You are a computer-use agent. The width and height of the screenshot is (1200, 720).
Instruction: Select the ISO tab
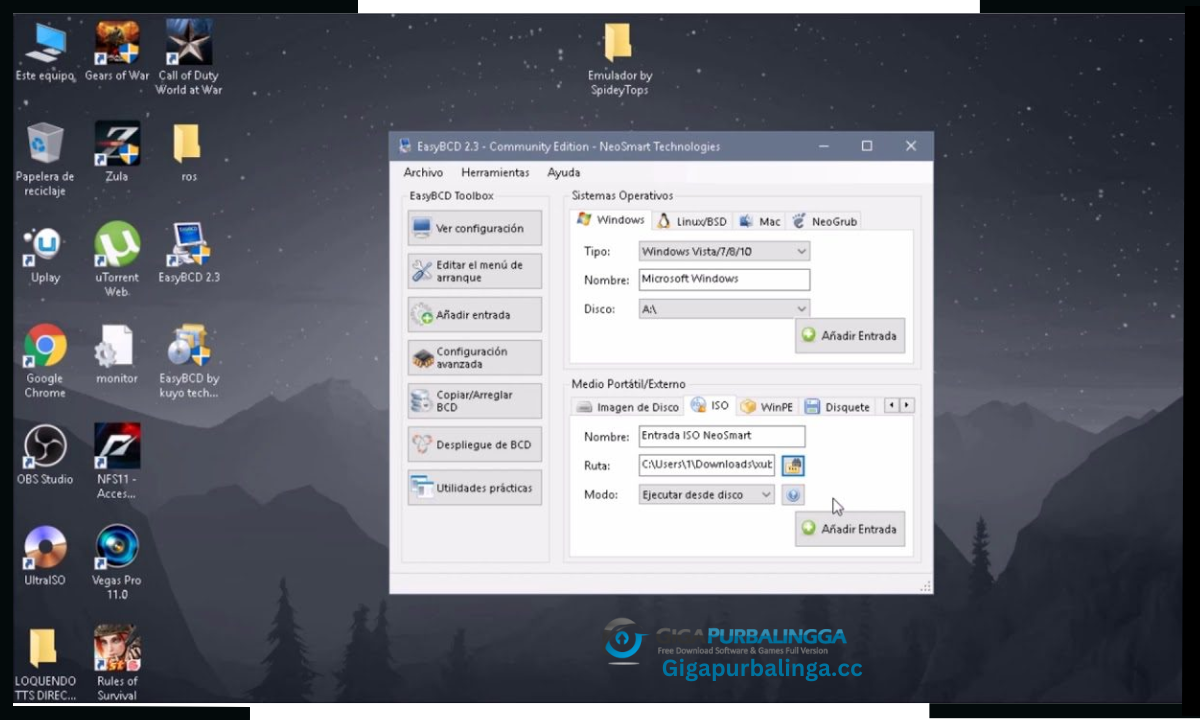(710, 406)
